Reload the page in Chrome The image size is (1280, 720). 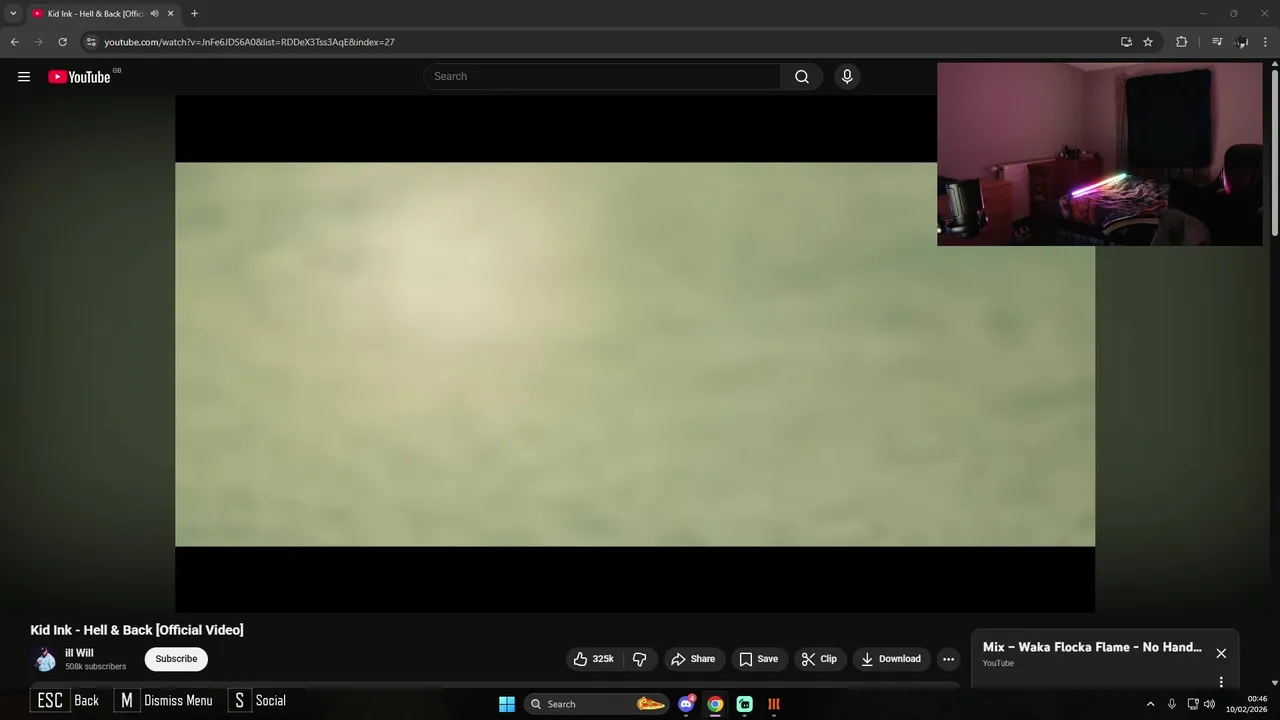[62, 42]
